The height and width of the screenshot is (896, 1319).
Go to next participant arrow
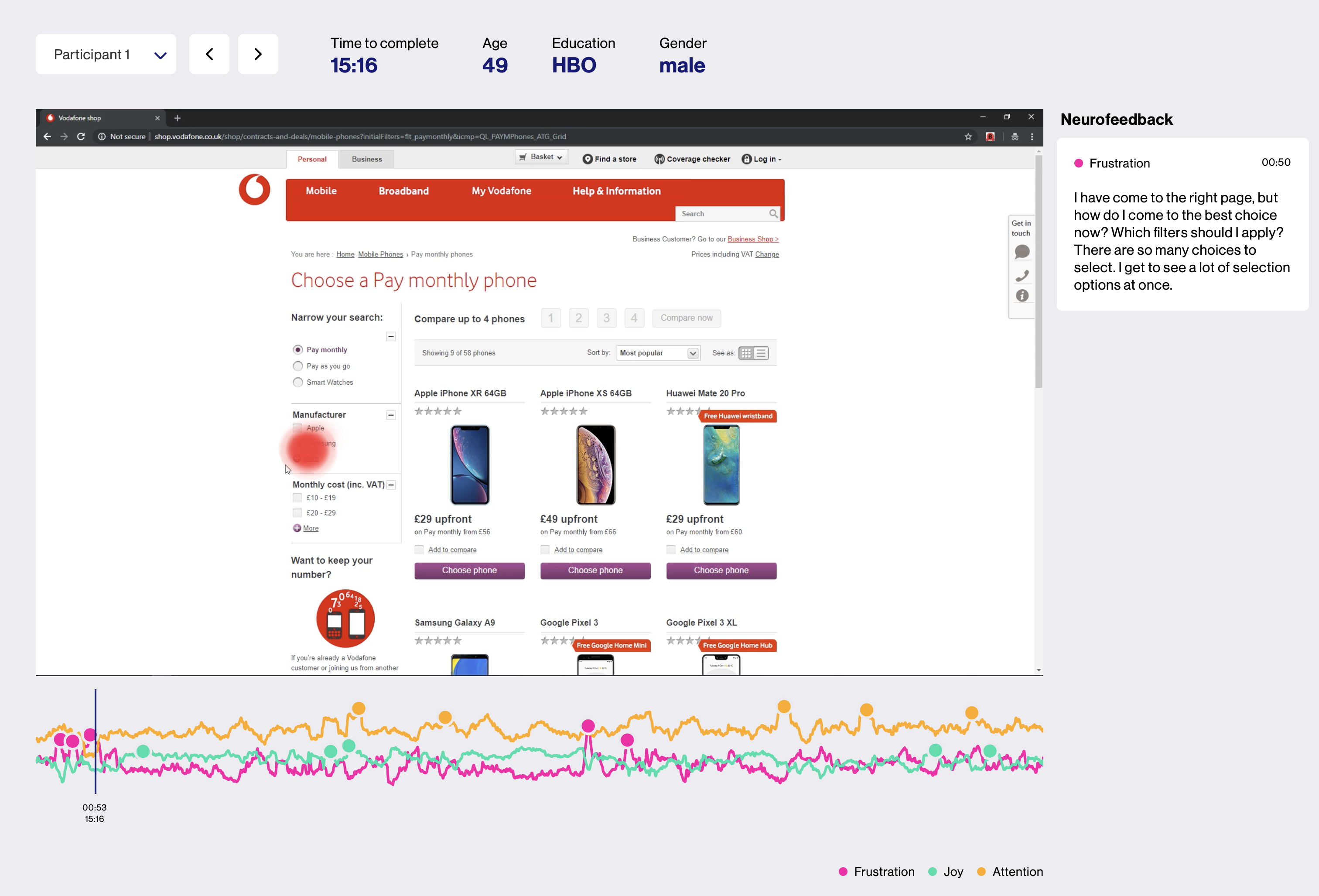pyautogui.click(x=258, y=54)
